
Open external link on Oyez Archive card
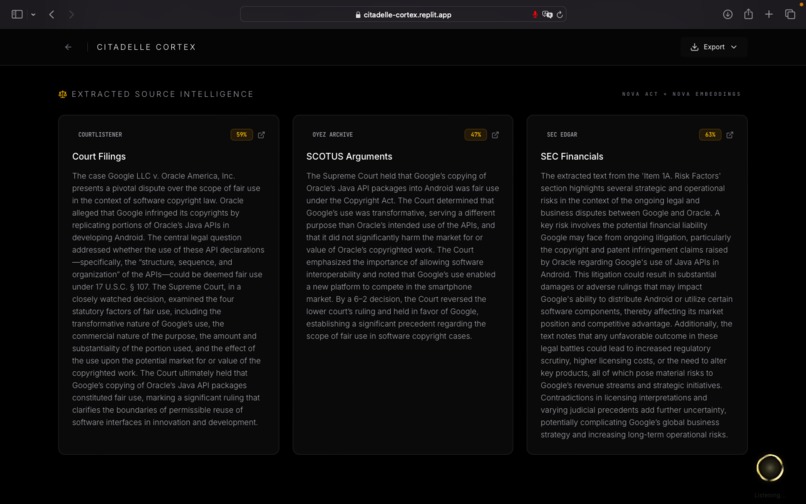point(495,135)
